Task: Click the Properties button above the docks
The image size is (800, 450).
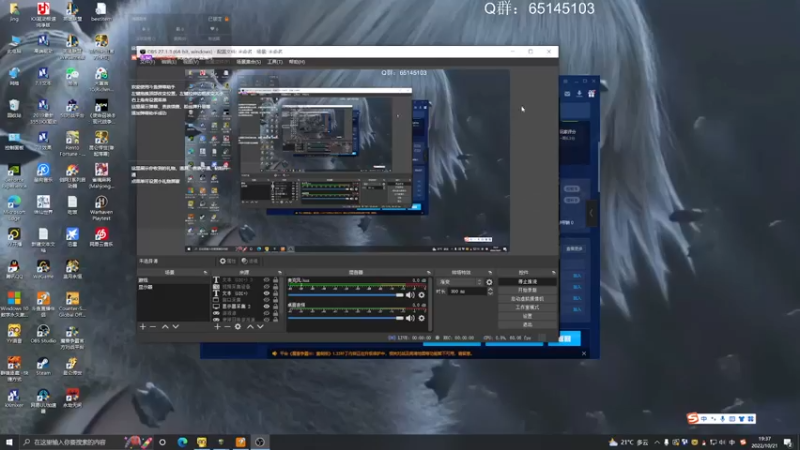Action: (x=228, y=261)
